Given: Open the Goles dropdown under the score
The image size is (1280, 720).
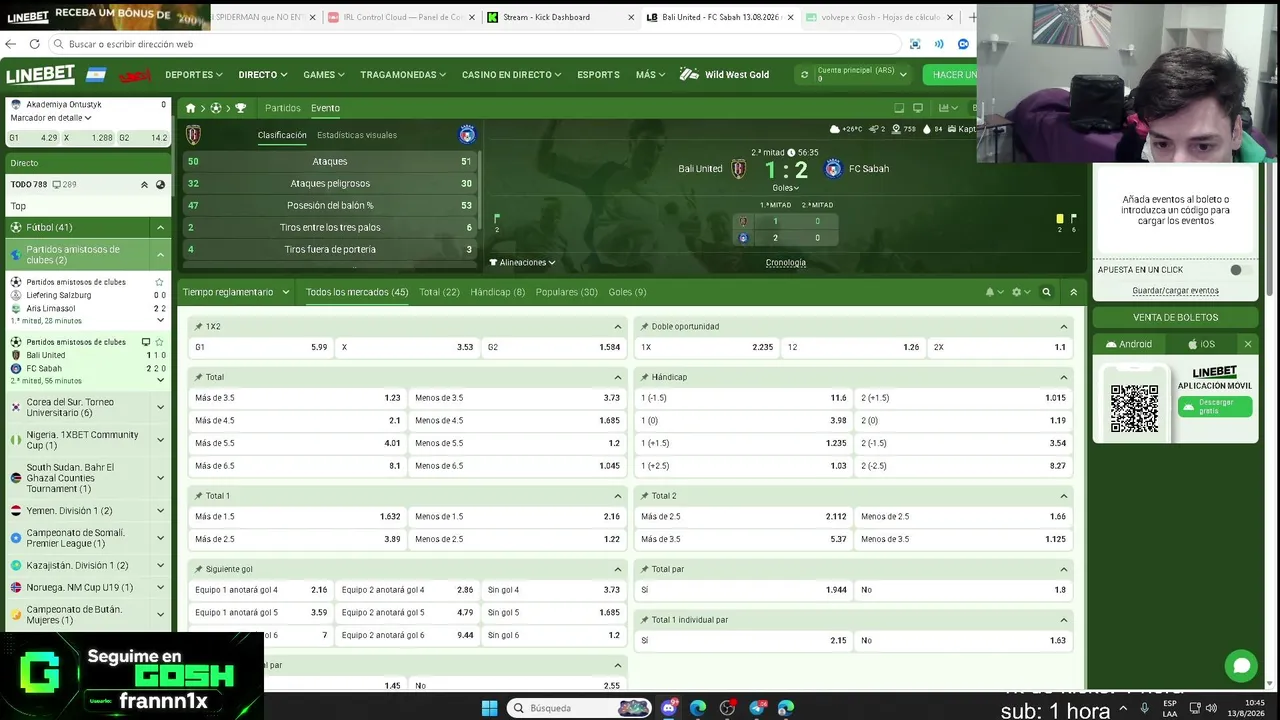Looking at the screenshot, I should (x=785, y=188).
